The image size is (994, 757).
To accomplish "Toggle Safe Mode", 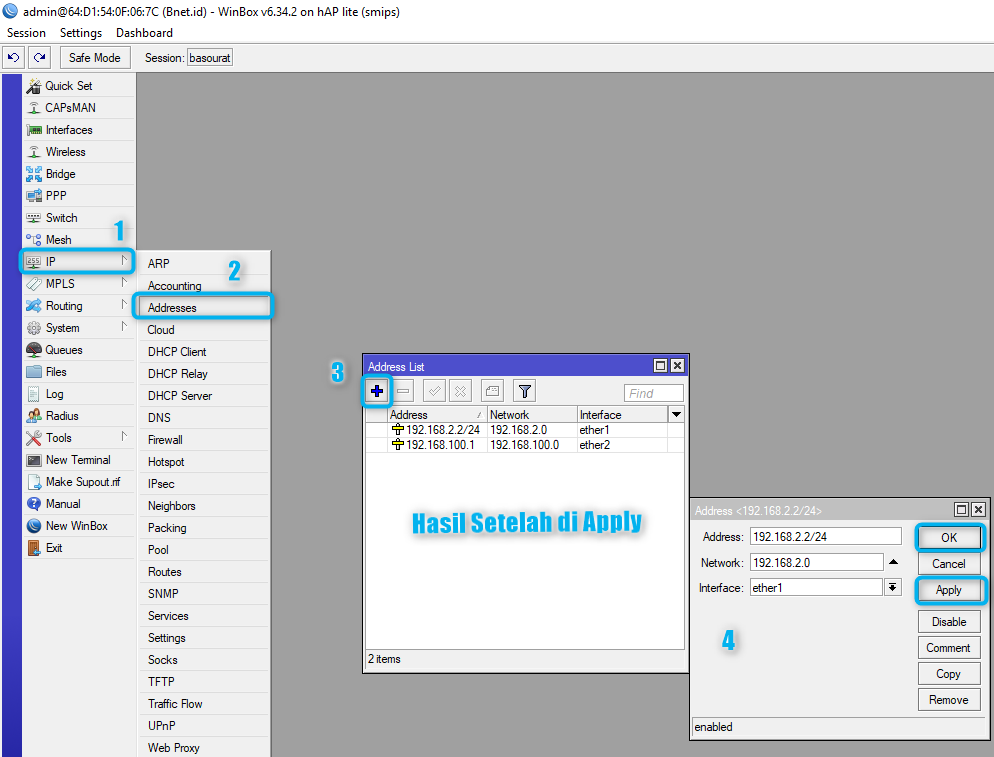I will point(94,57).
